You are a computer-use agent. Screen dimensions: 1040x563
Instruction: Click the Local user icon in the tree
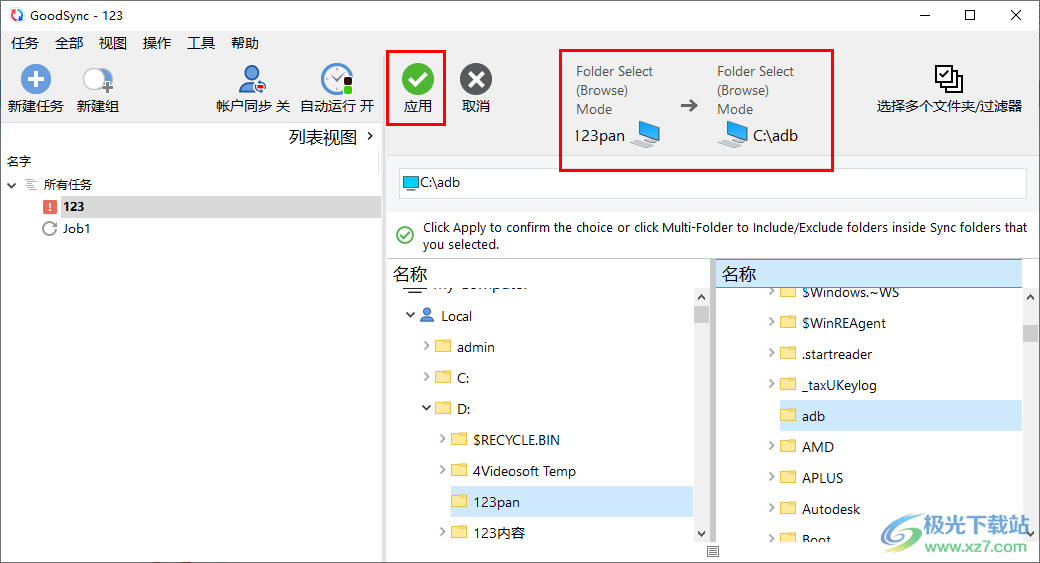click(427, 315)
